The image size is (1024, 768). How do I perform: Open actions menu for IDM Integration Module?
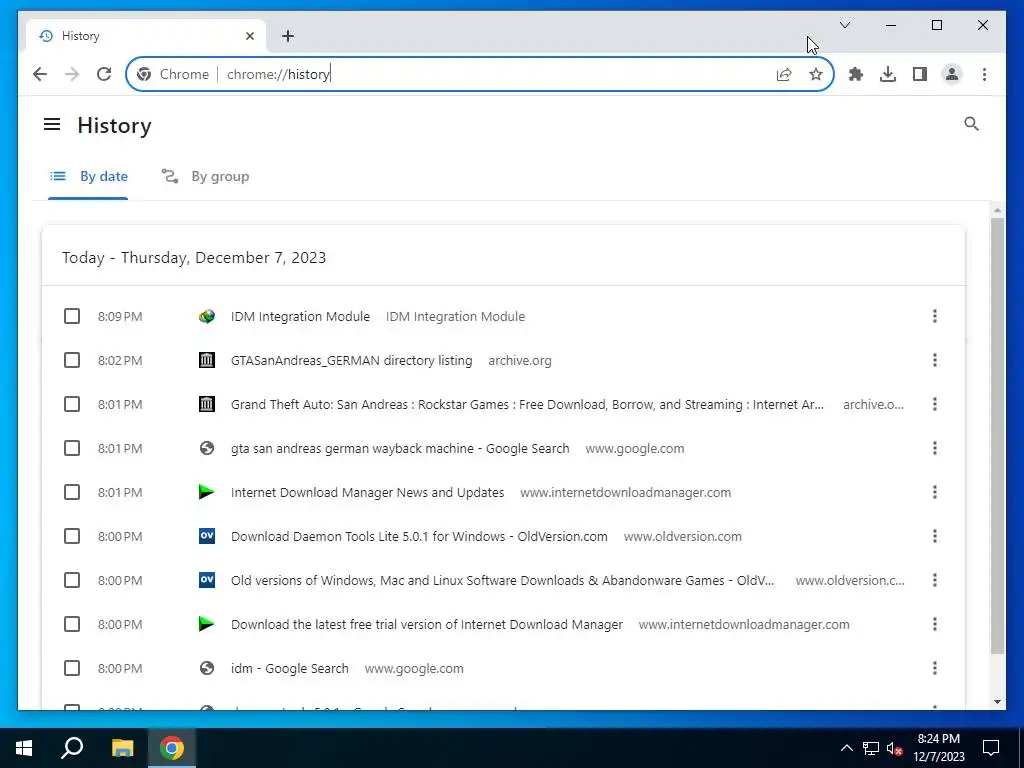click(x=935, y=316)
